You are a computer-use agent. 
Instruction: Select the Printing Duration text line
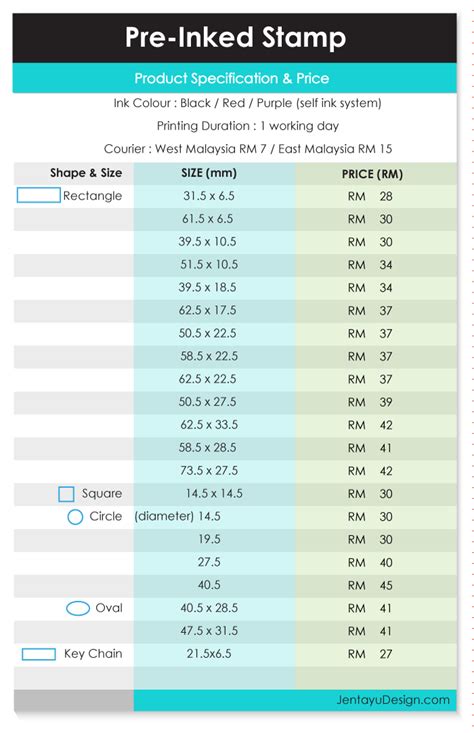click(248, 126)
